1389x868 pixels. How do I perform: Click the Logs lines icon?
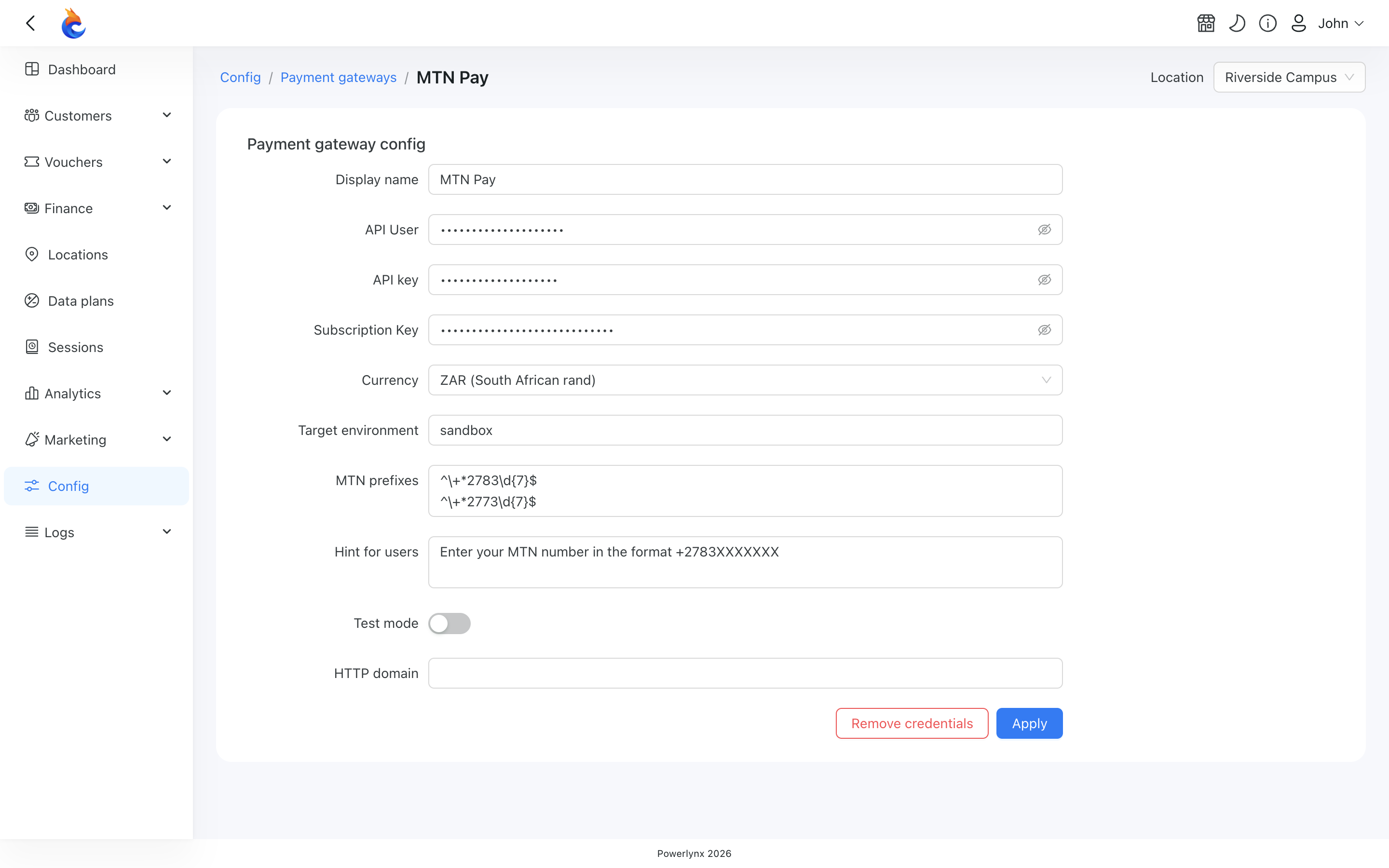31,531
